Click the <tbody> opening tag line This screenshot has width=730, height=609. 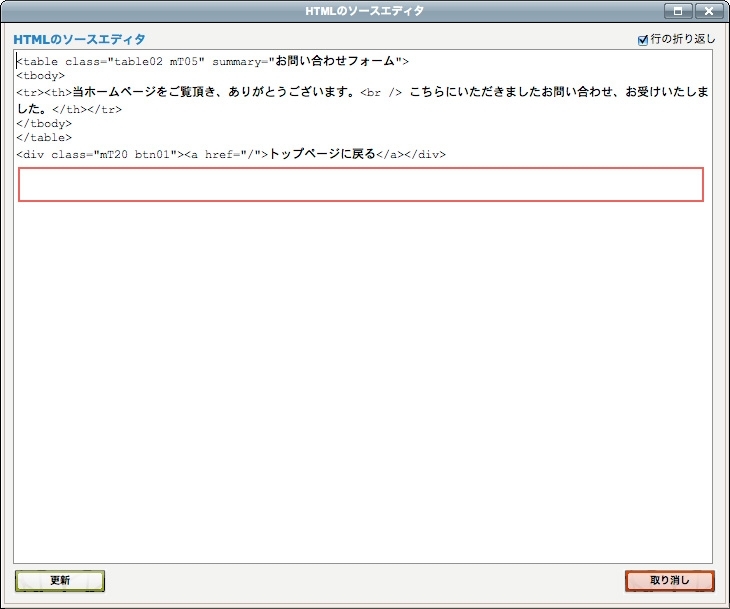pos(41,76)
